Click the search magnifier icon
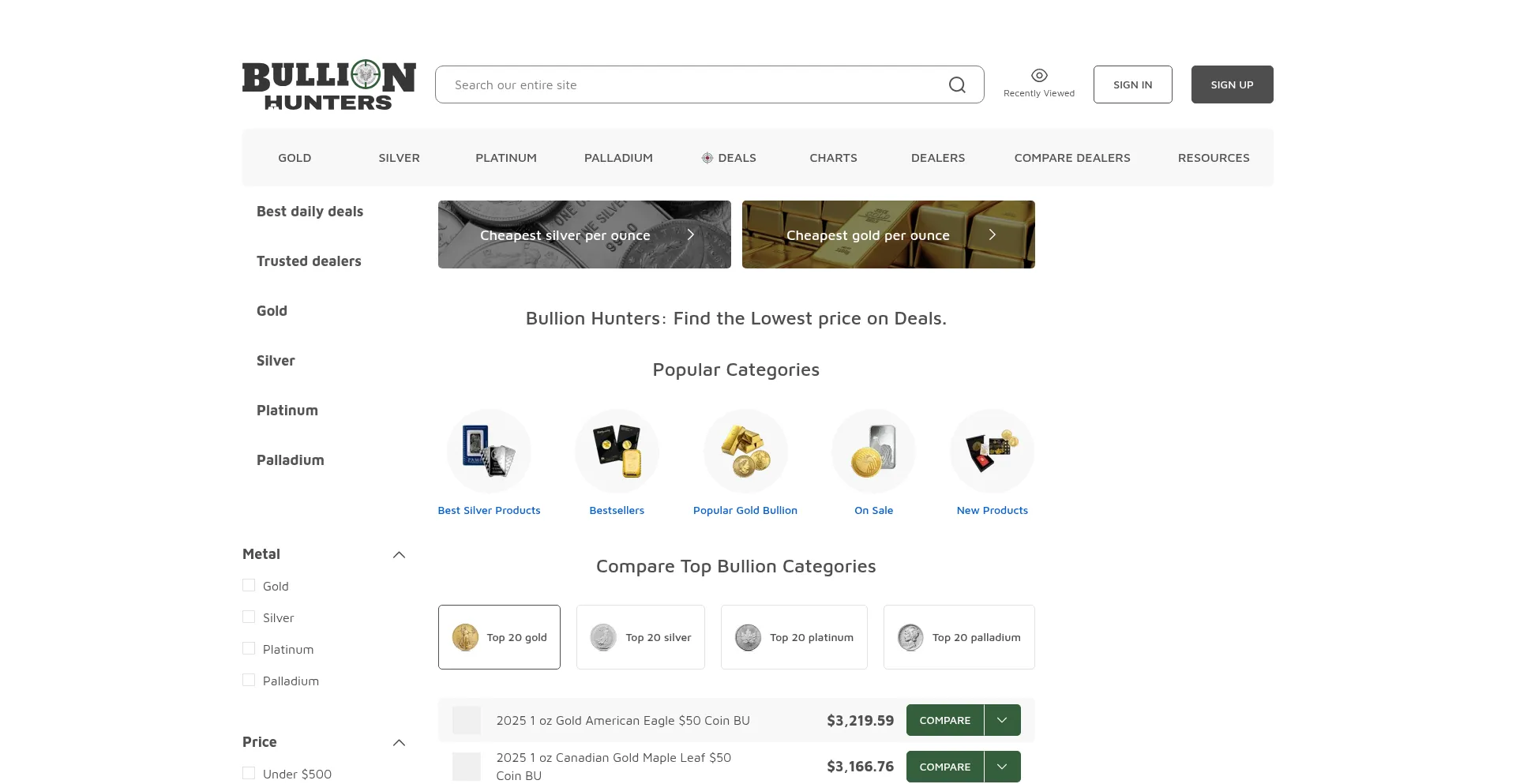The height and width of the screenshot is (784, 1516). [957, 84]
